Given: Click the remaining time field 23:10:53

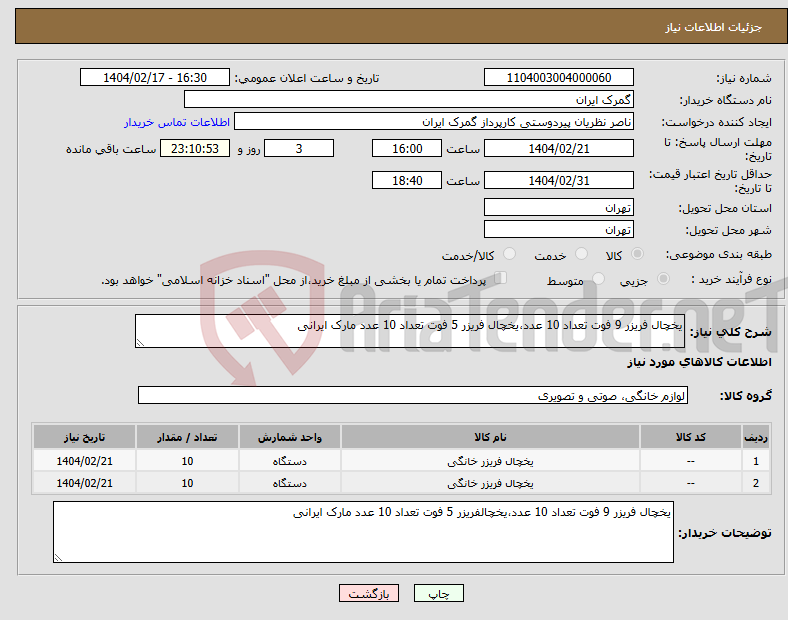Looking at the screenshot, I should click(195, 148).
